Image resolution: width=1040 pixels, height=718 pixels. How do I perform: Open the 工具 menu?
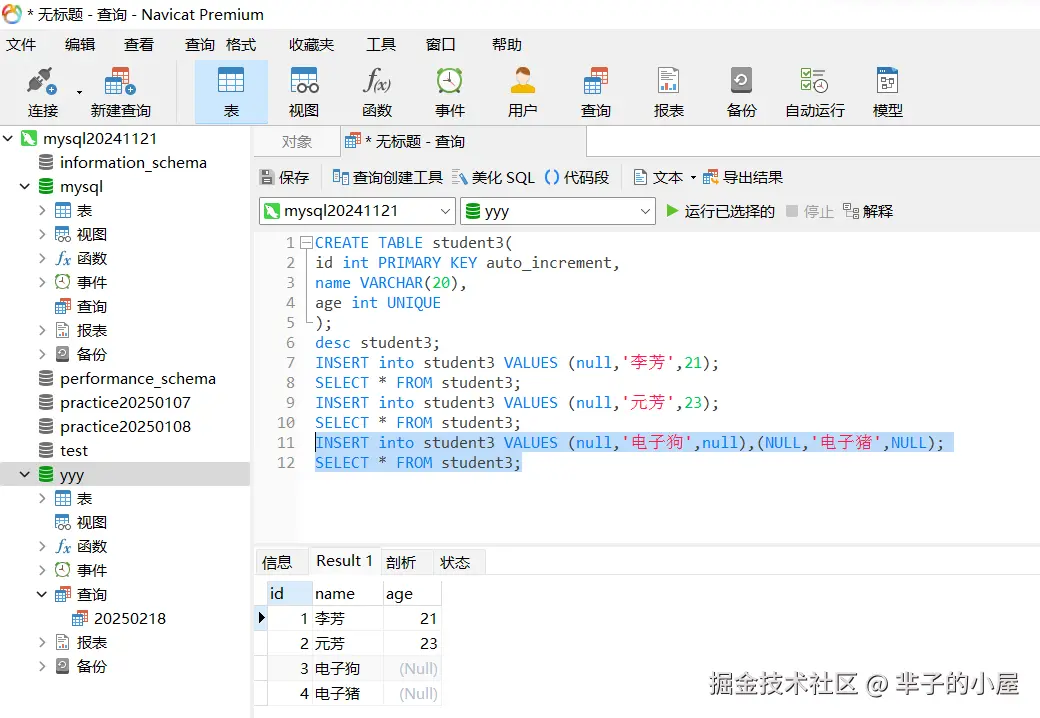pos(381,44)
